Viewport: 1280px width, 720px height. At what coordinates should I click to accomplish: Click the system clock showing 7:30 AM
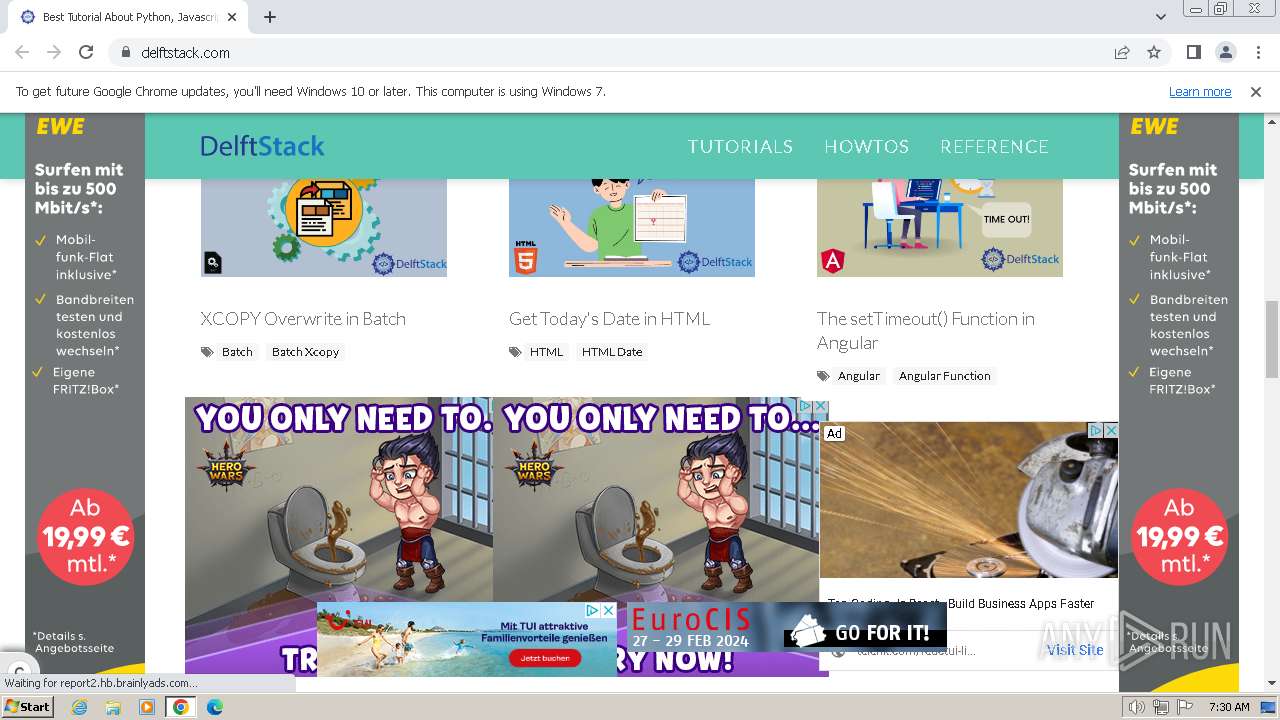[1229, 707]
